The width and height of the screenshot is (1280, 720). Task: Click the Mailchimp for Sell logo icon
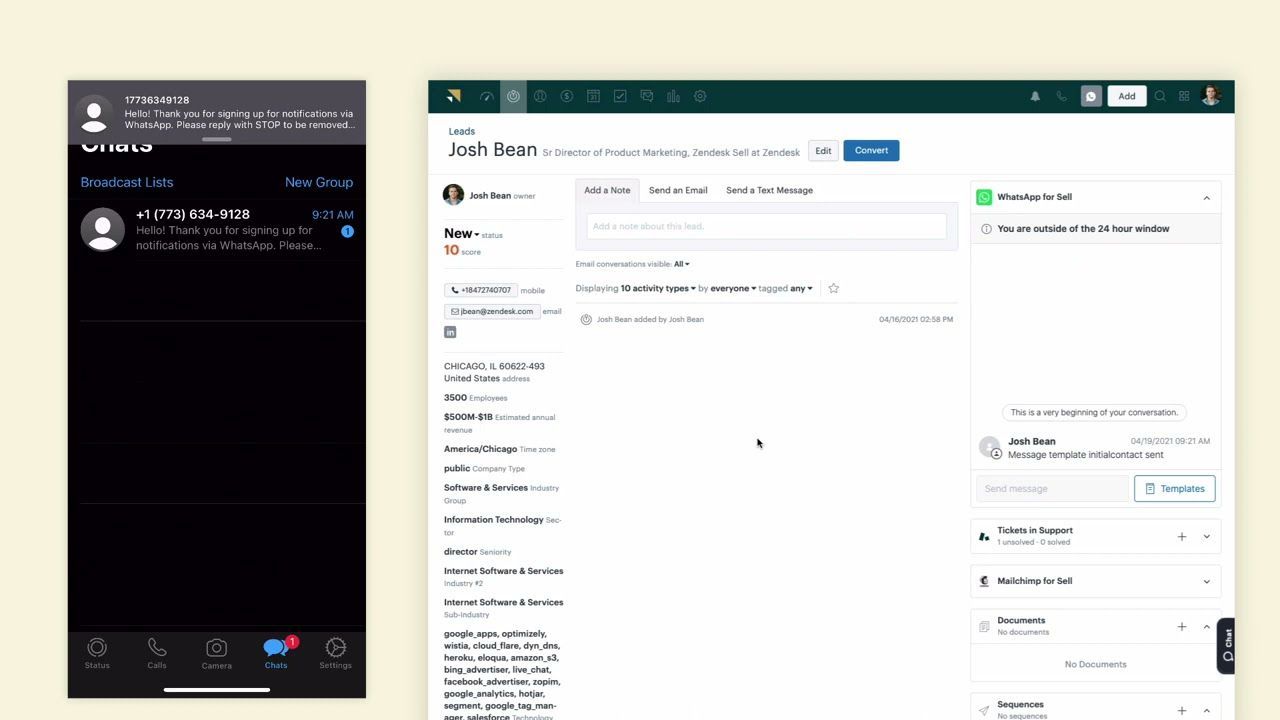pos(984,581)
